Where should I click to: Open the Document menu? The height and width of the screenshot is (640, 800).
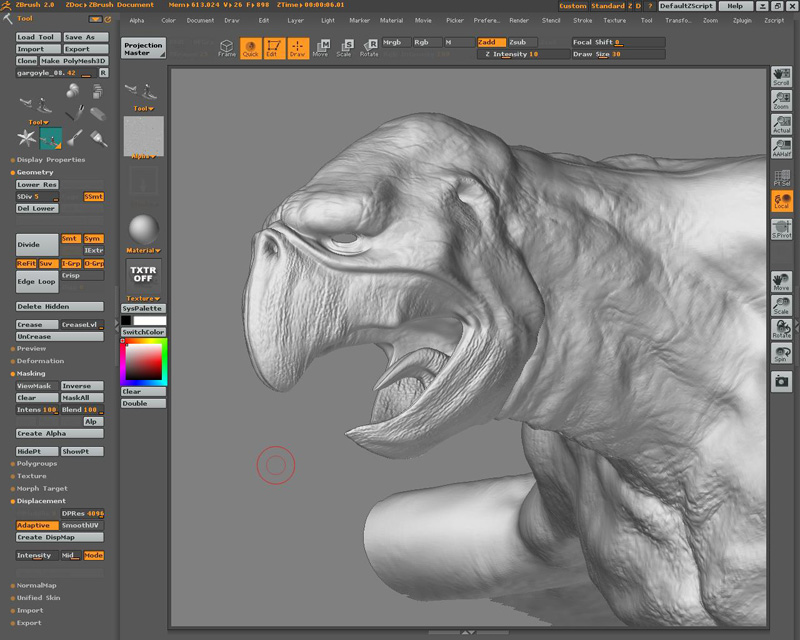[x=200, y=20]
